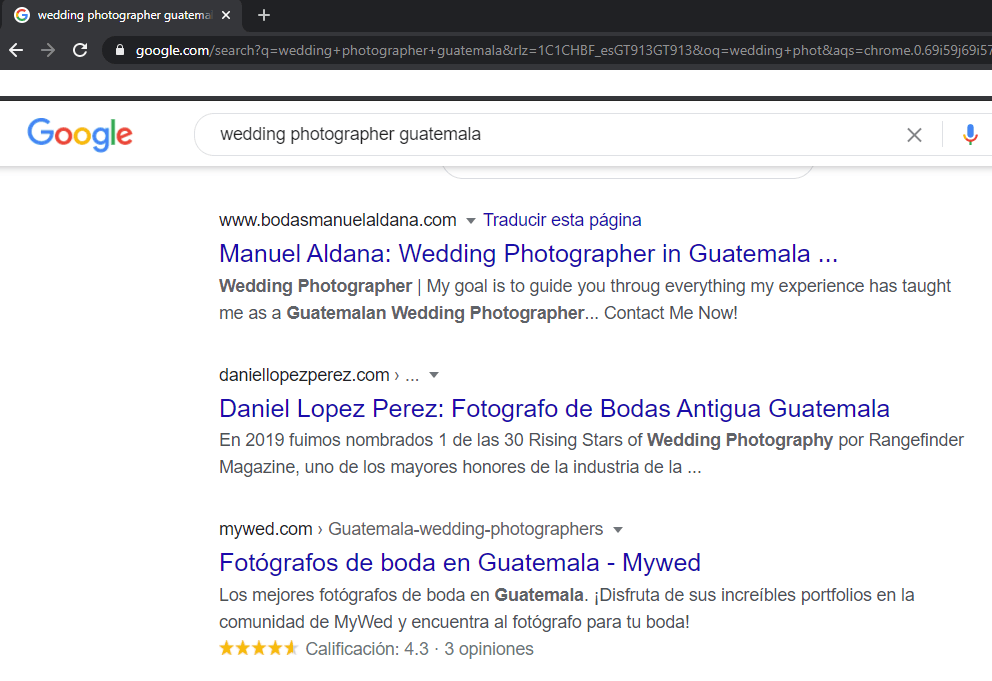Expand the arrow next to mywed.com Guatemala-wedding-photographers
Image resolution: width=992 pixels, height=681 pixels.
coord(618,530)
